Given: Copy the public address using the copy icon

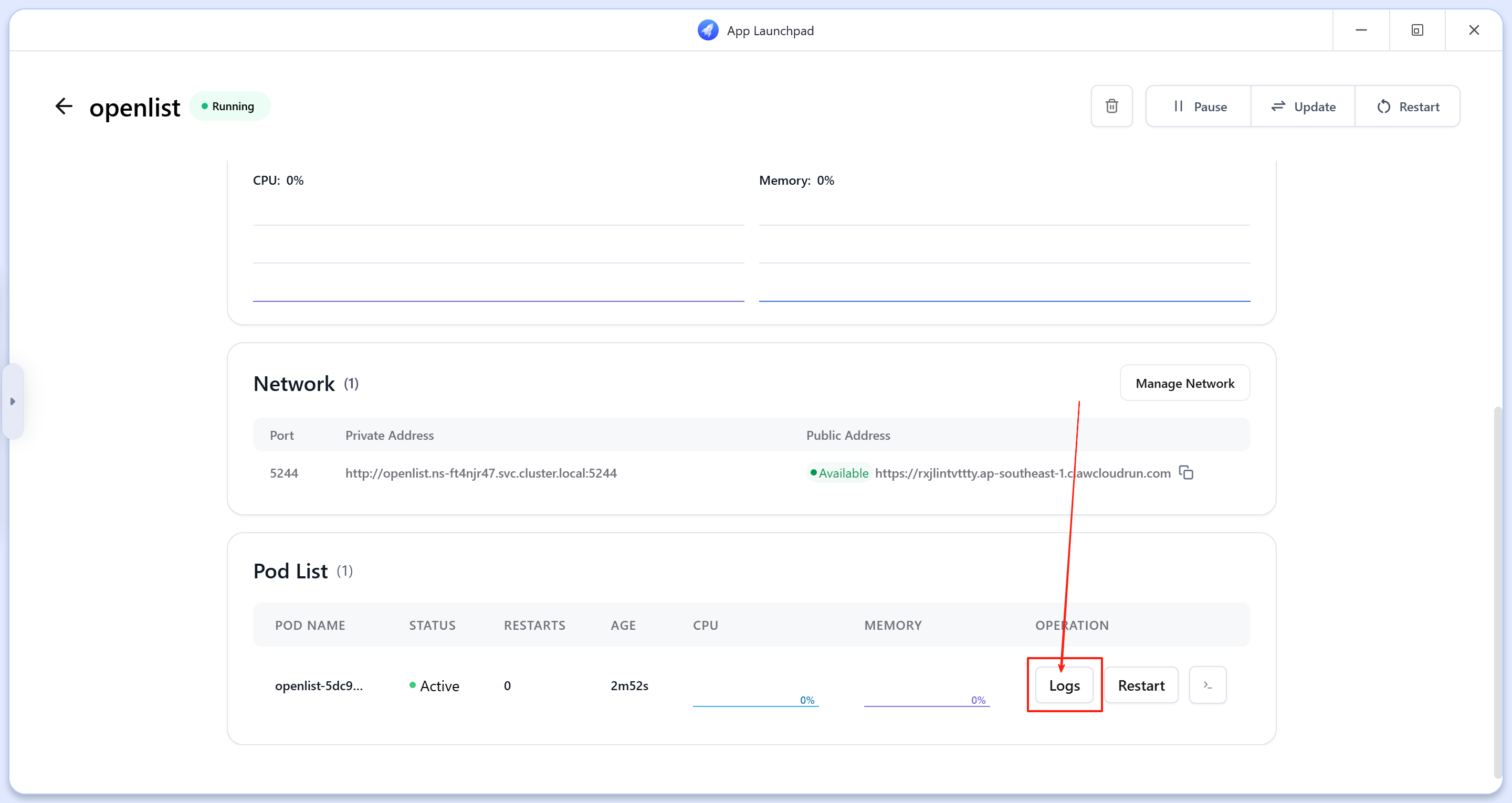Looking at the screenshot, I should pyautogui.click(x=1185, y=472).
